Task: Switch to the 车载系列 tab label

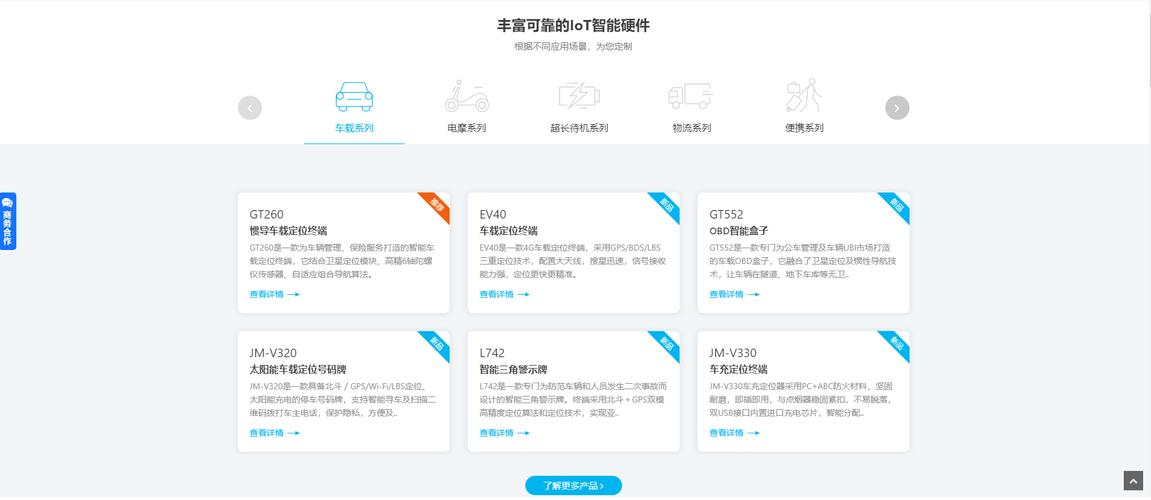Action: (x=355, y=128)
